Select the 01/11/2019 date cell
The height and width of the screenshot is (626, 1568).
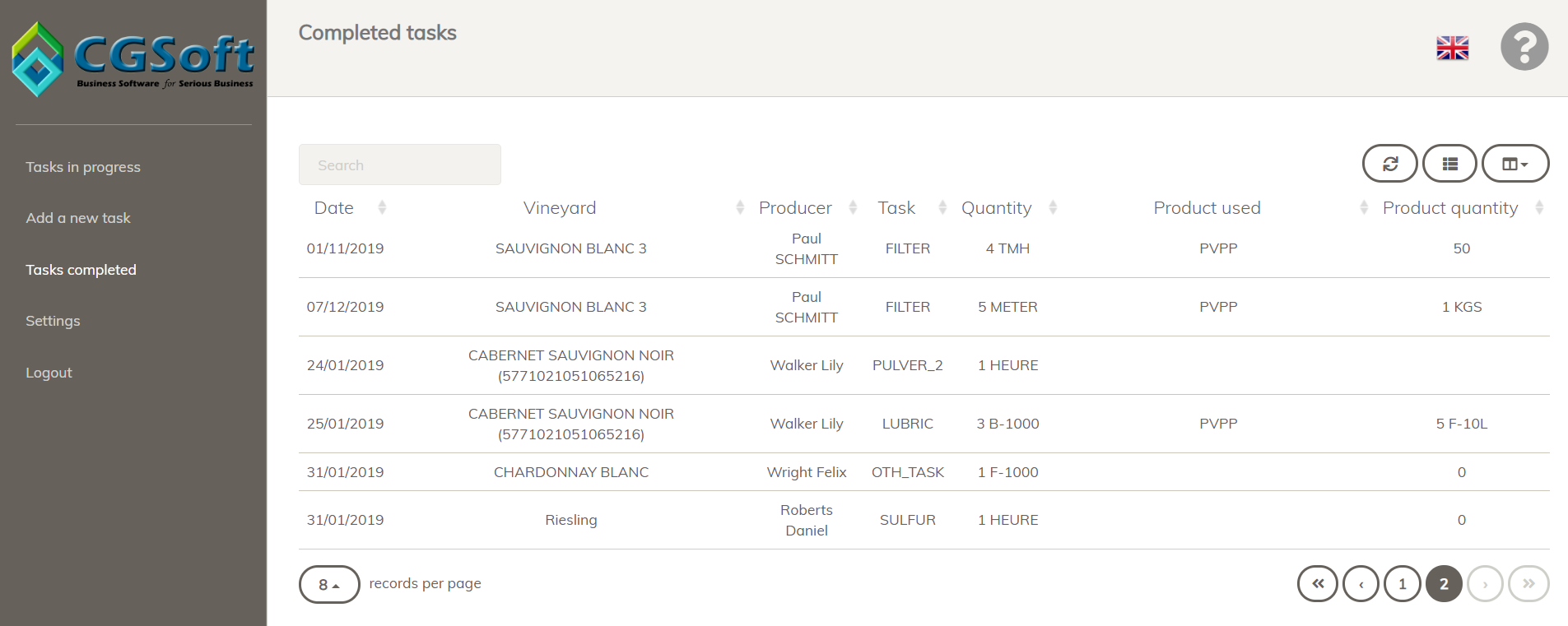pos(345,248)
